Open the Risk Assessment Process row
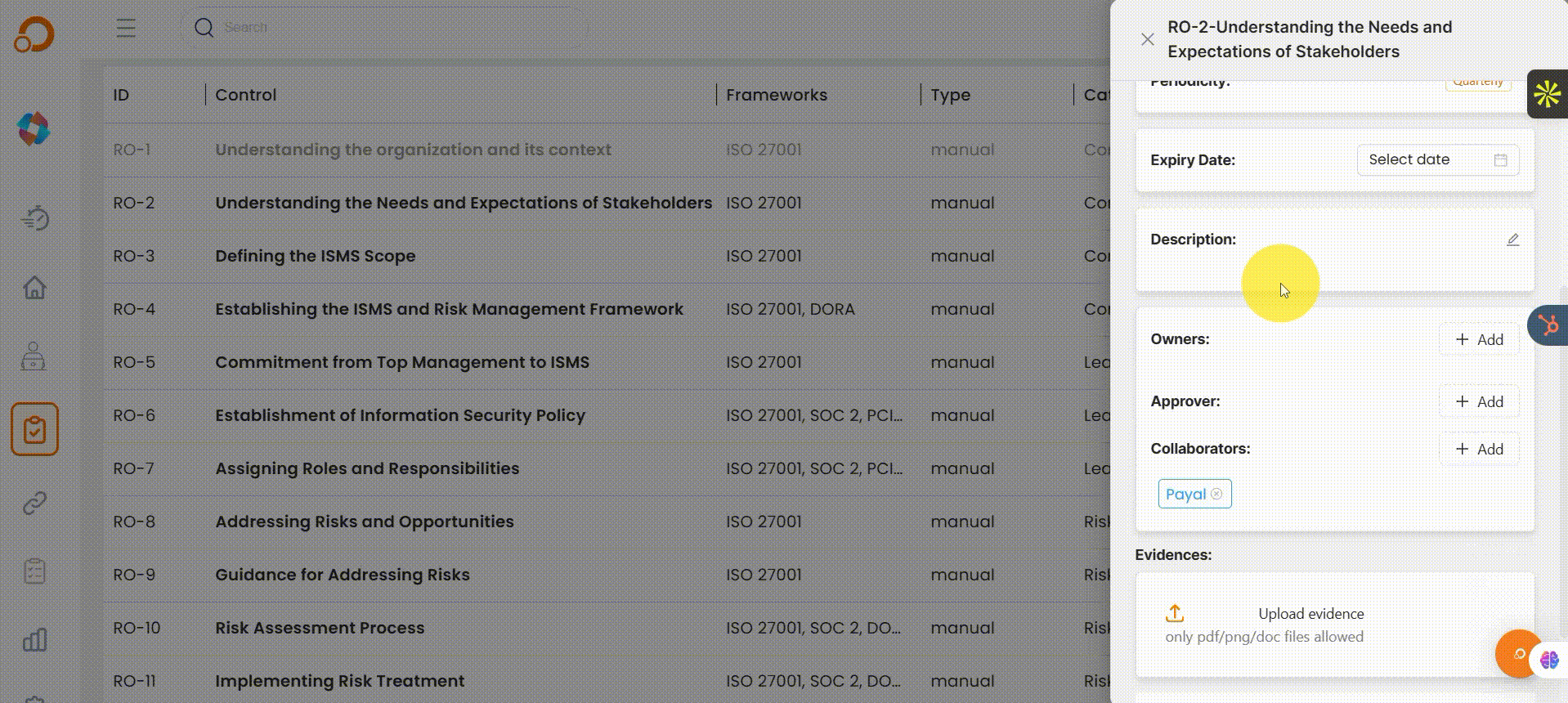The height and width of the screenshot is (703, 1568). point(320,628)
